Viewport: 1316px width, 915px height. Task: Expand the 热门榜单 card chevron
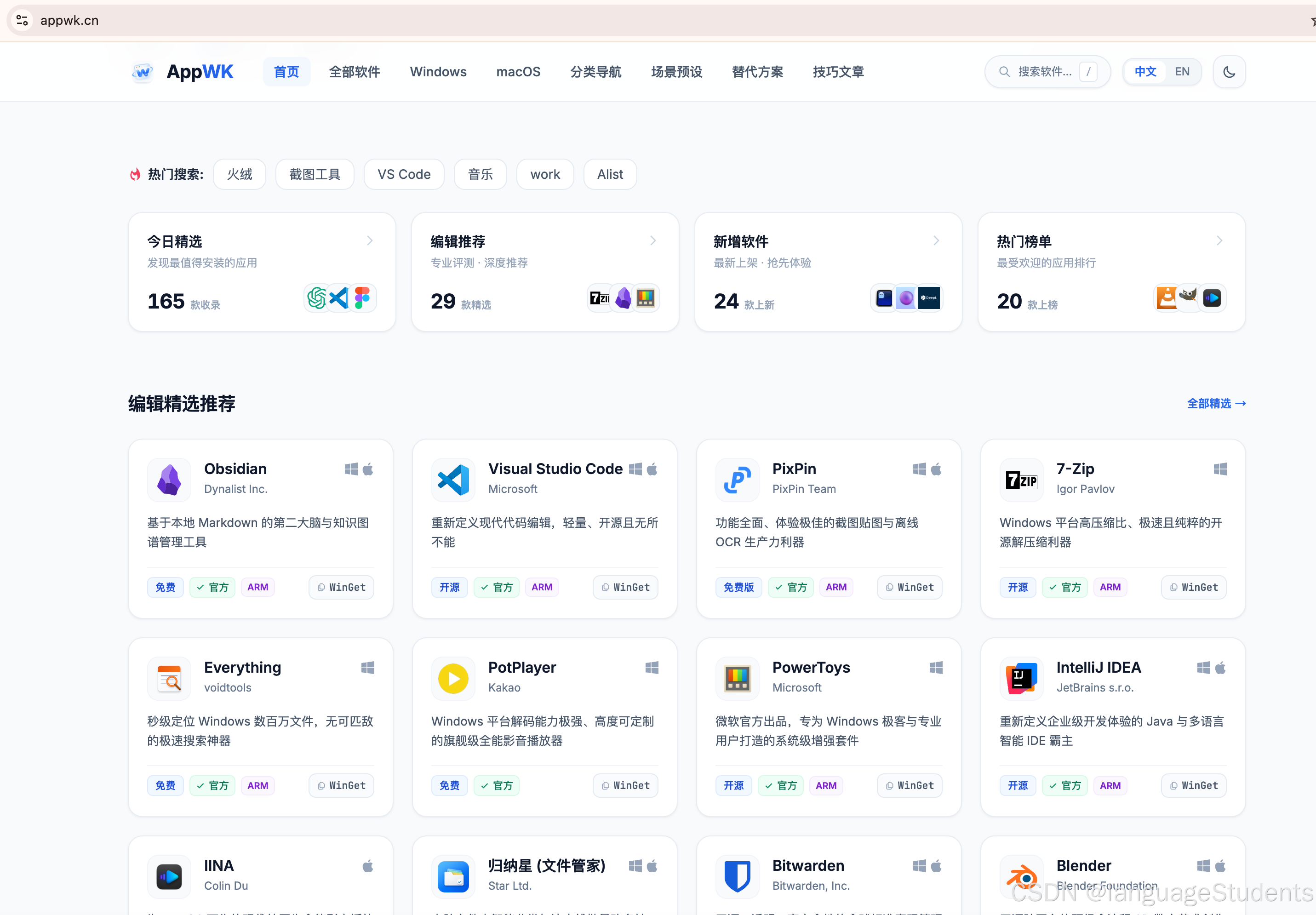(x=1219, y=241)
